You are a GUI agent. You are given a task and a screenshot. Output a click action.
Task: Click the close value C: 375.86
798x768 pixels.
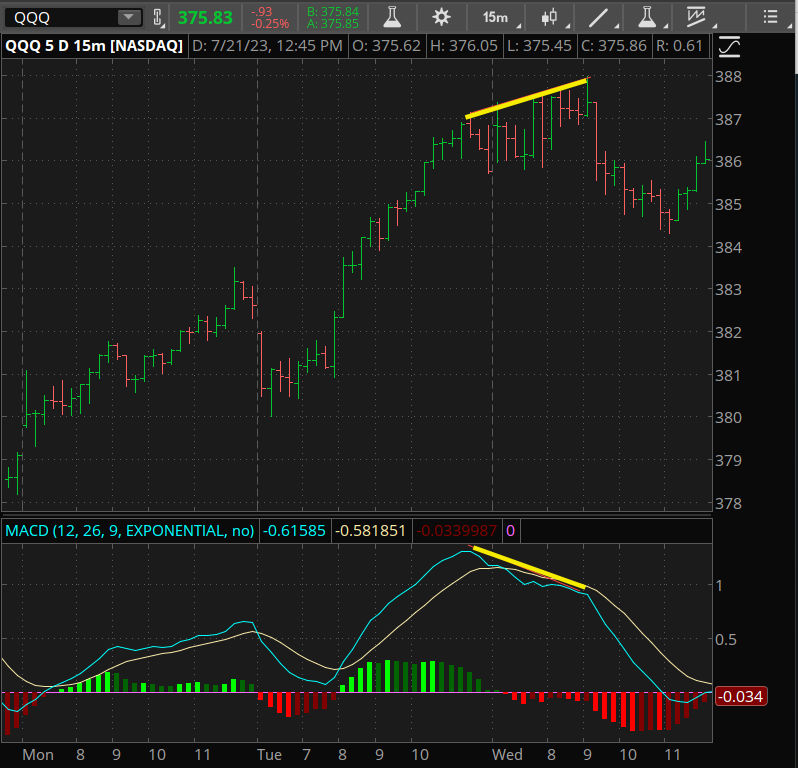pyautogui.click(x=614, y=46)
